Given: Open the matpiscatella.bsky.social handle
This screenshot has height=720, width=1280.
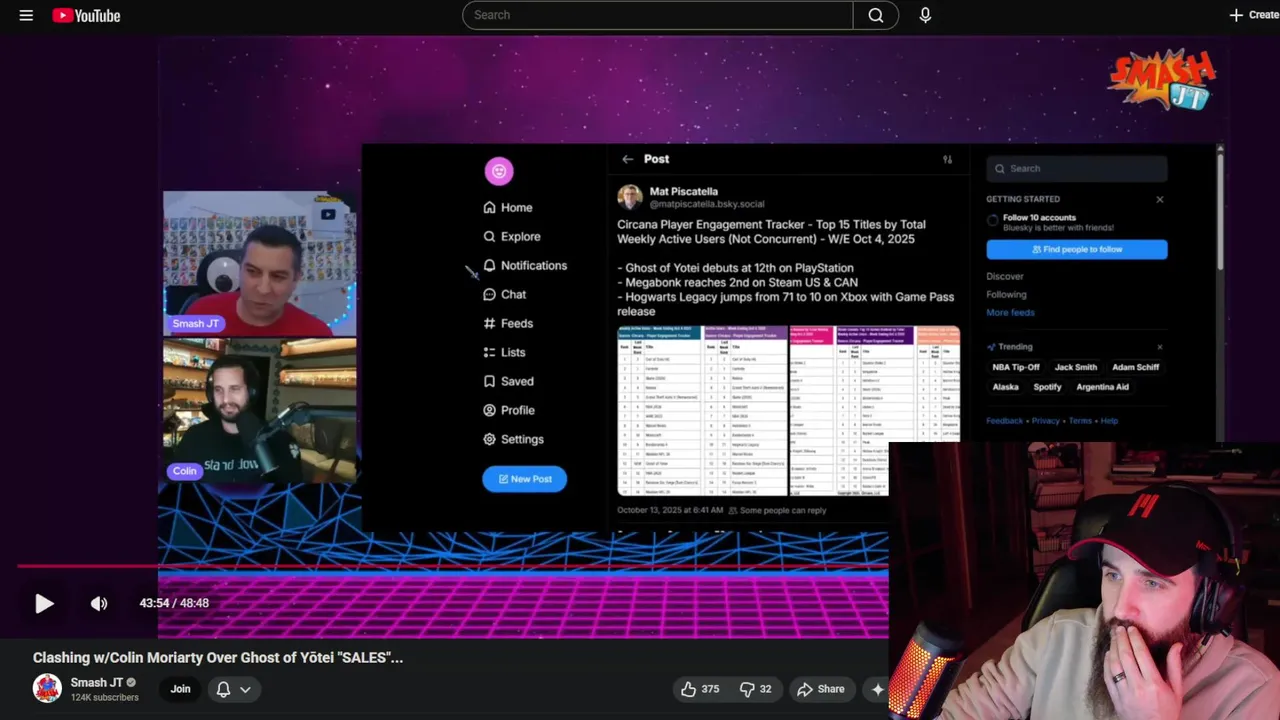Looking at the screenshot, I should pos(707,204).
